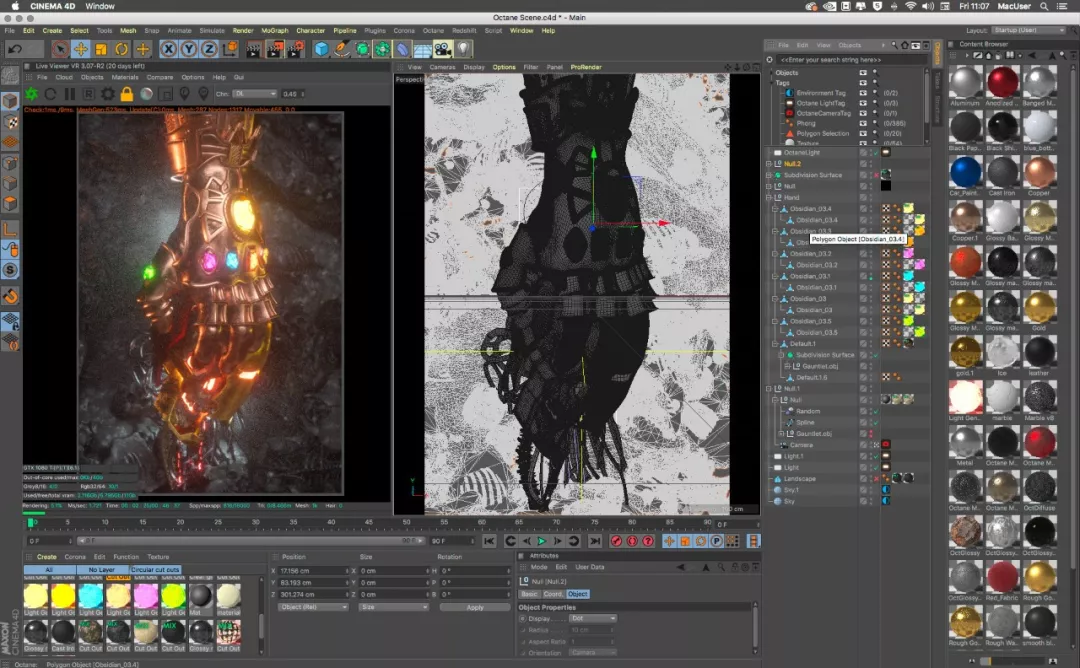Viewport: 1080px width, 668px height.
Task: Open the Object (Rel) coordinate dropdown
Action: tap(314, 607)
